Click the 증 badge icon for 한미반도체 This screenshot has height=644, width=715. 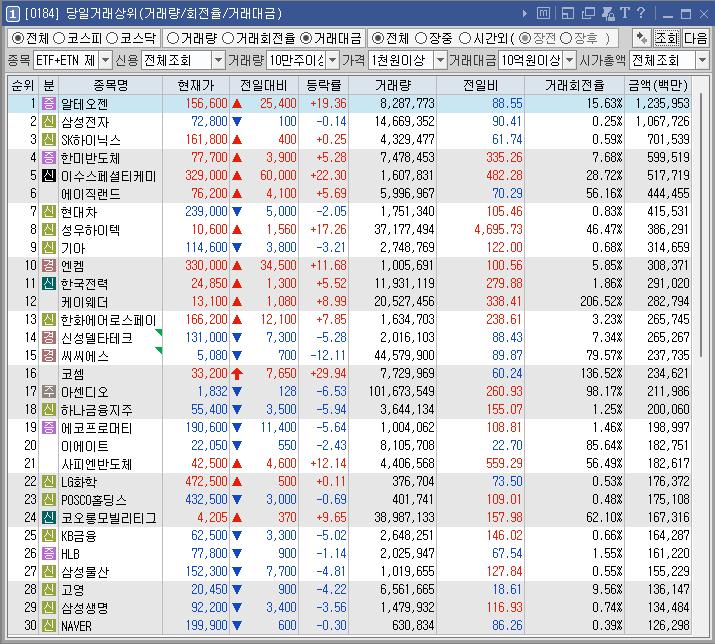[49, 157]
